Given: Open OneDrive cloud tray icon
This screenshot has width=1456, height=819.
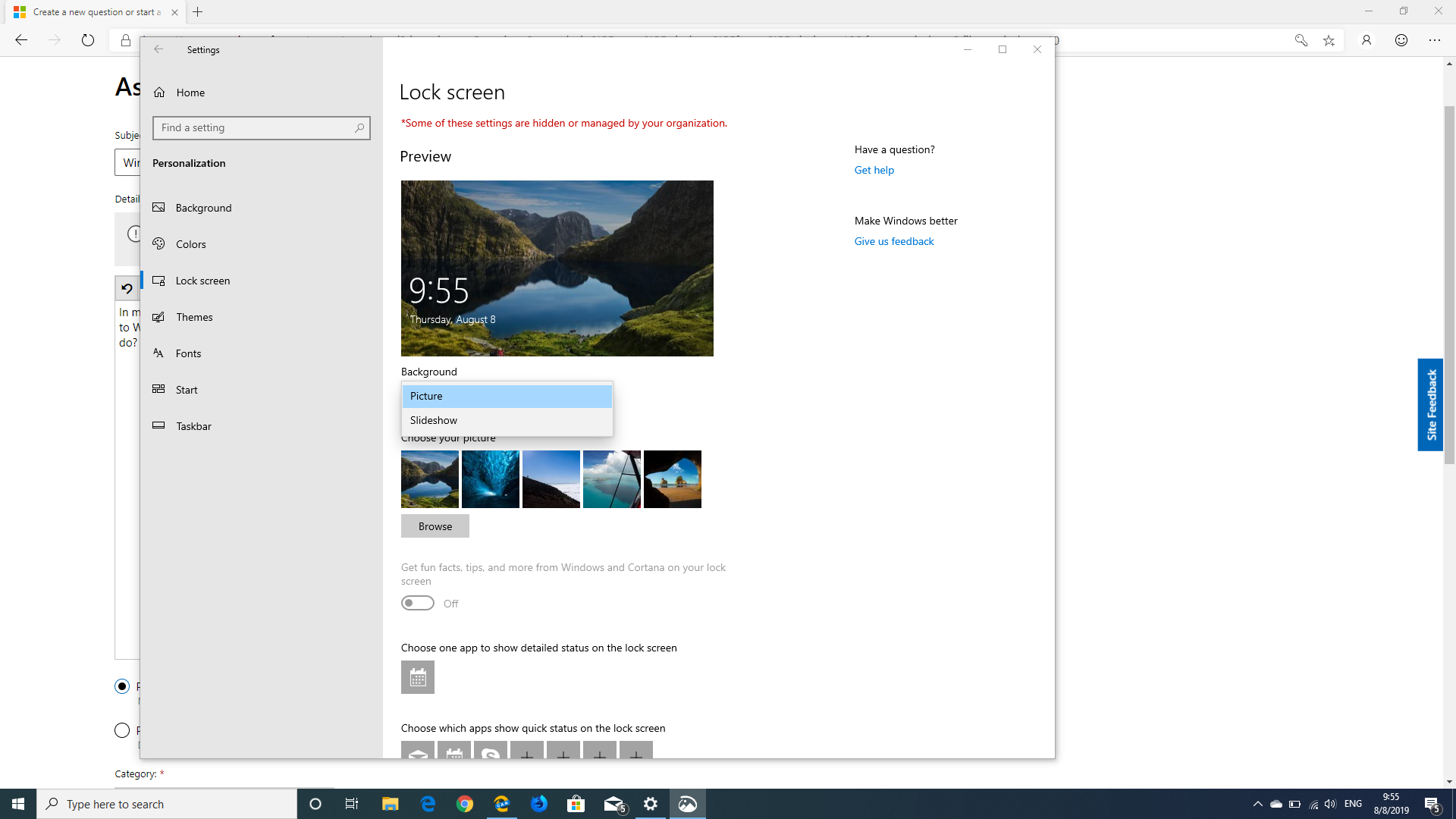Looking at the screenshot, I should [x=1276, y=804].
